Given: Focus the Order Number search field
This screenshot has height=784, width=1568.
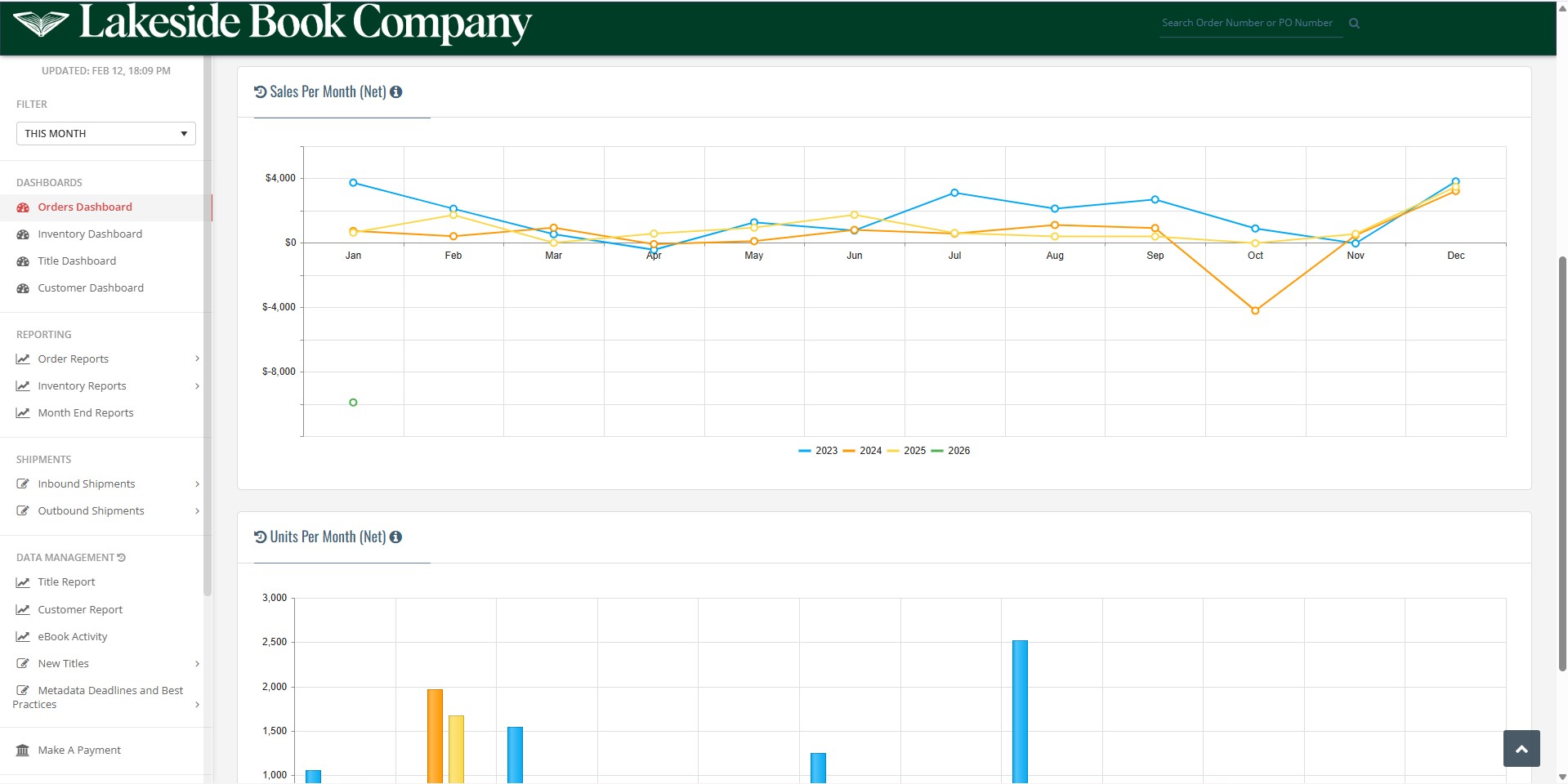Looking at the screenshot, I should tap(1247, 24).
